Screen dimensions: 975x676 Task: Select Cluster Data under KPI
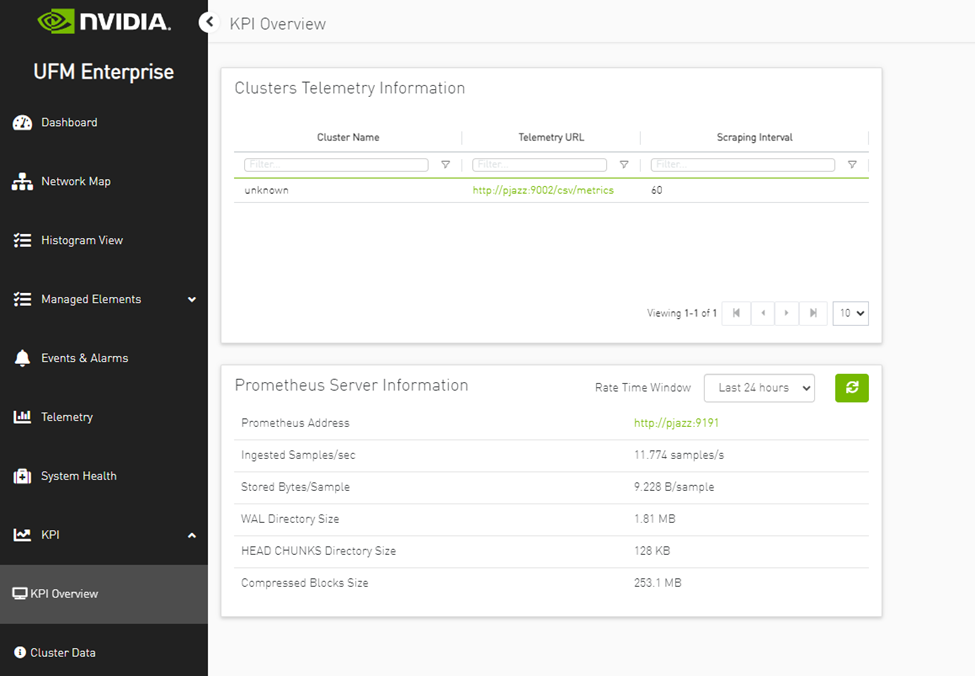(63, 653)
